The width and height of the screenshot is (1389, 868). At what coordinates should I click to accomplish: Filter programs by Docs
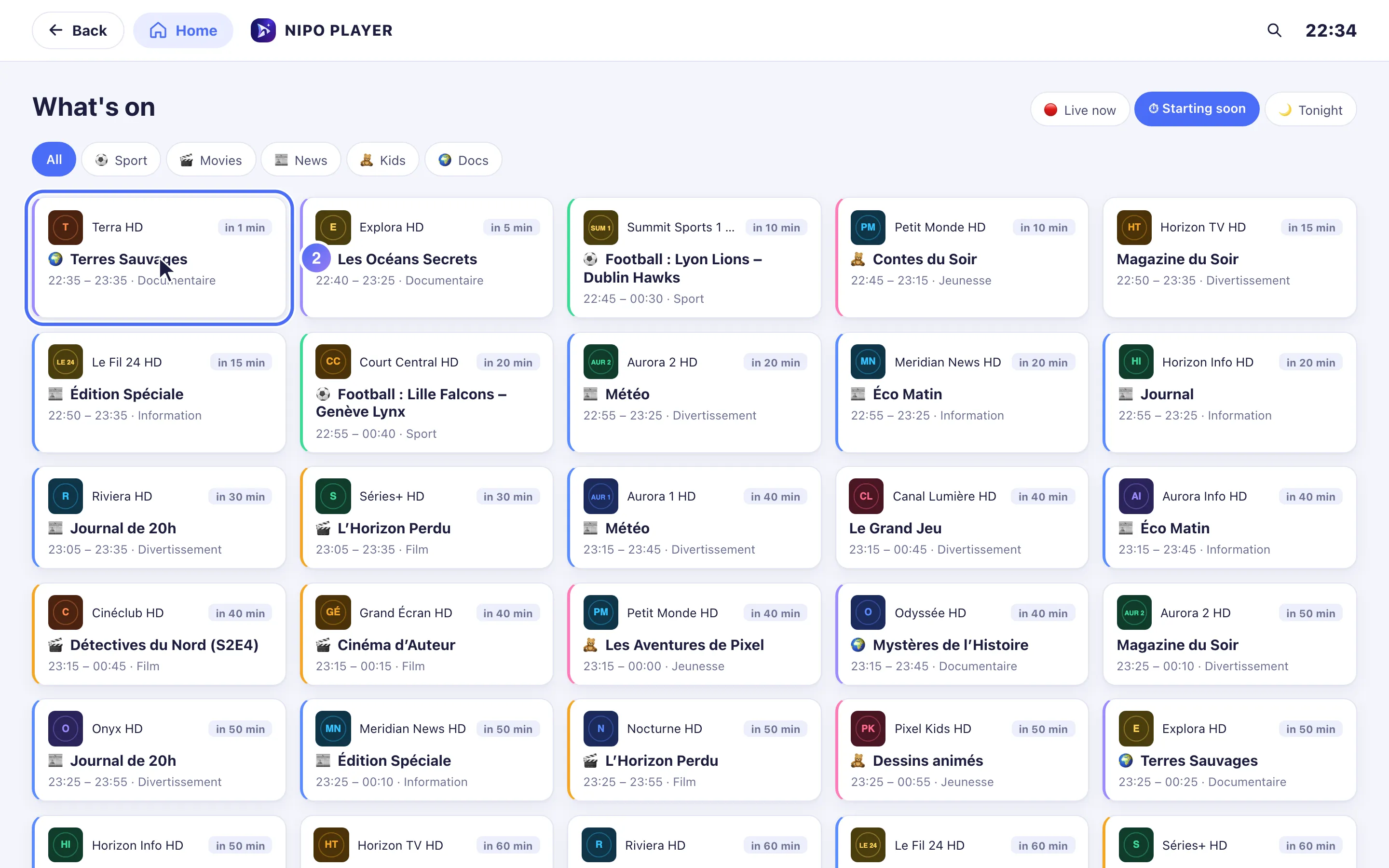pos(463,160)
